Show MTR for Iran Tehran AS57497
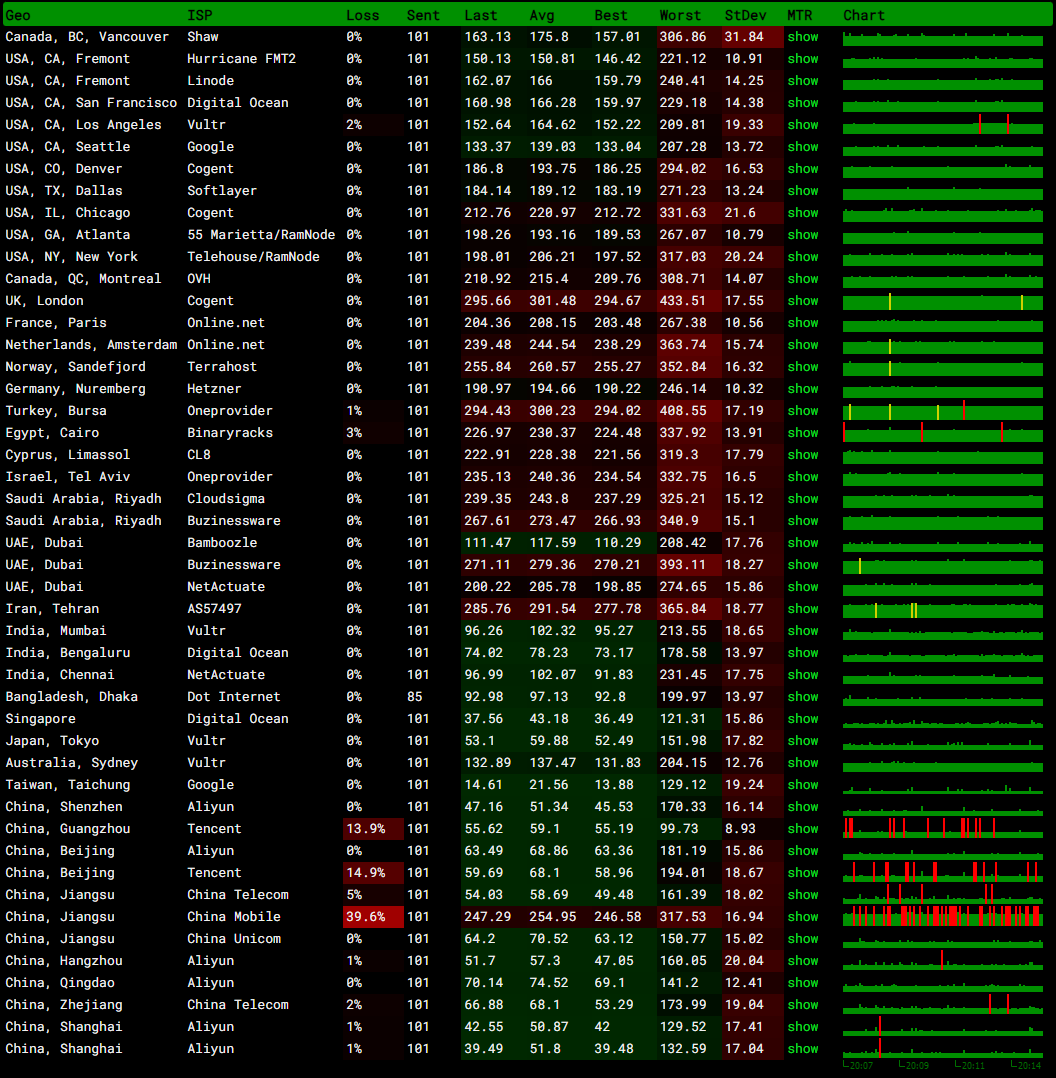 (x=802, y=609)
